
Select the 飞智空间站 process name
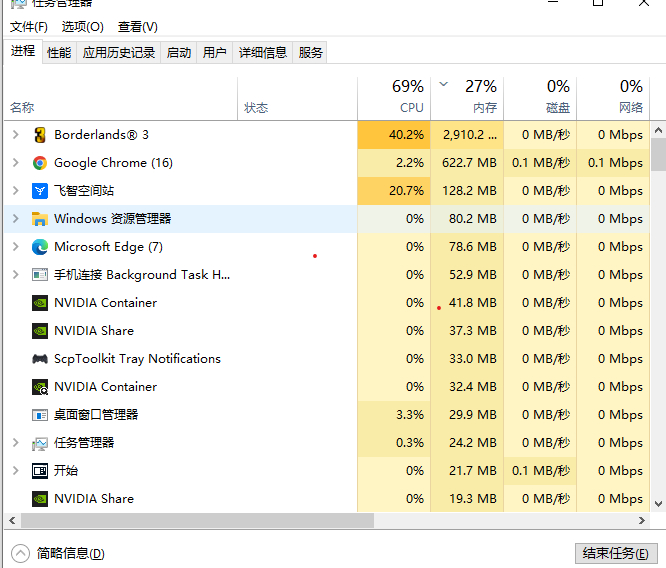click(84, 191)
